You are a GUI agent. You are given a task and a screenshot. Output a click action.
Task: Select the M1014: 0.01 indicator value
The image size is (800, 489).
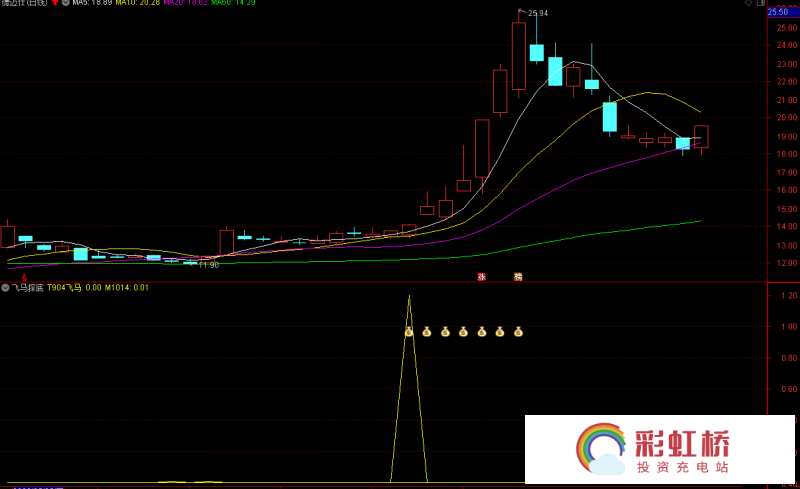pyautogui.click(x=127, y=288)
